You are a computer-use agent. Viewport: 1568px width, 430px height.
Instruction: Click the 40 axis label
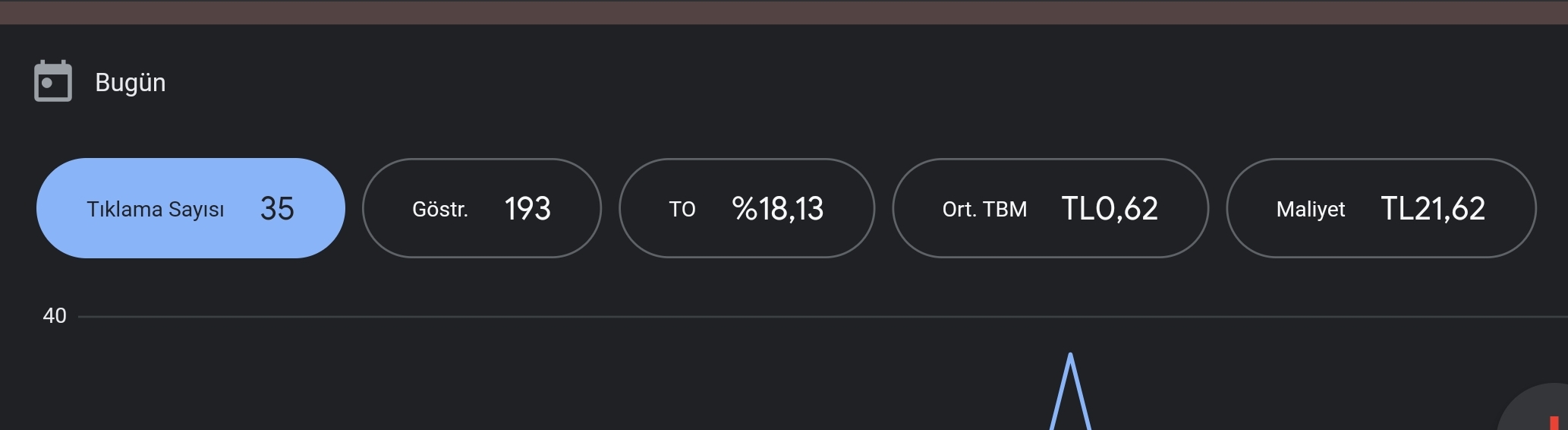[55, 316]
